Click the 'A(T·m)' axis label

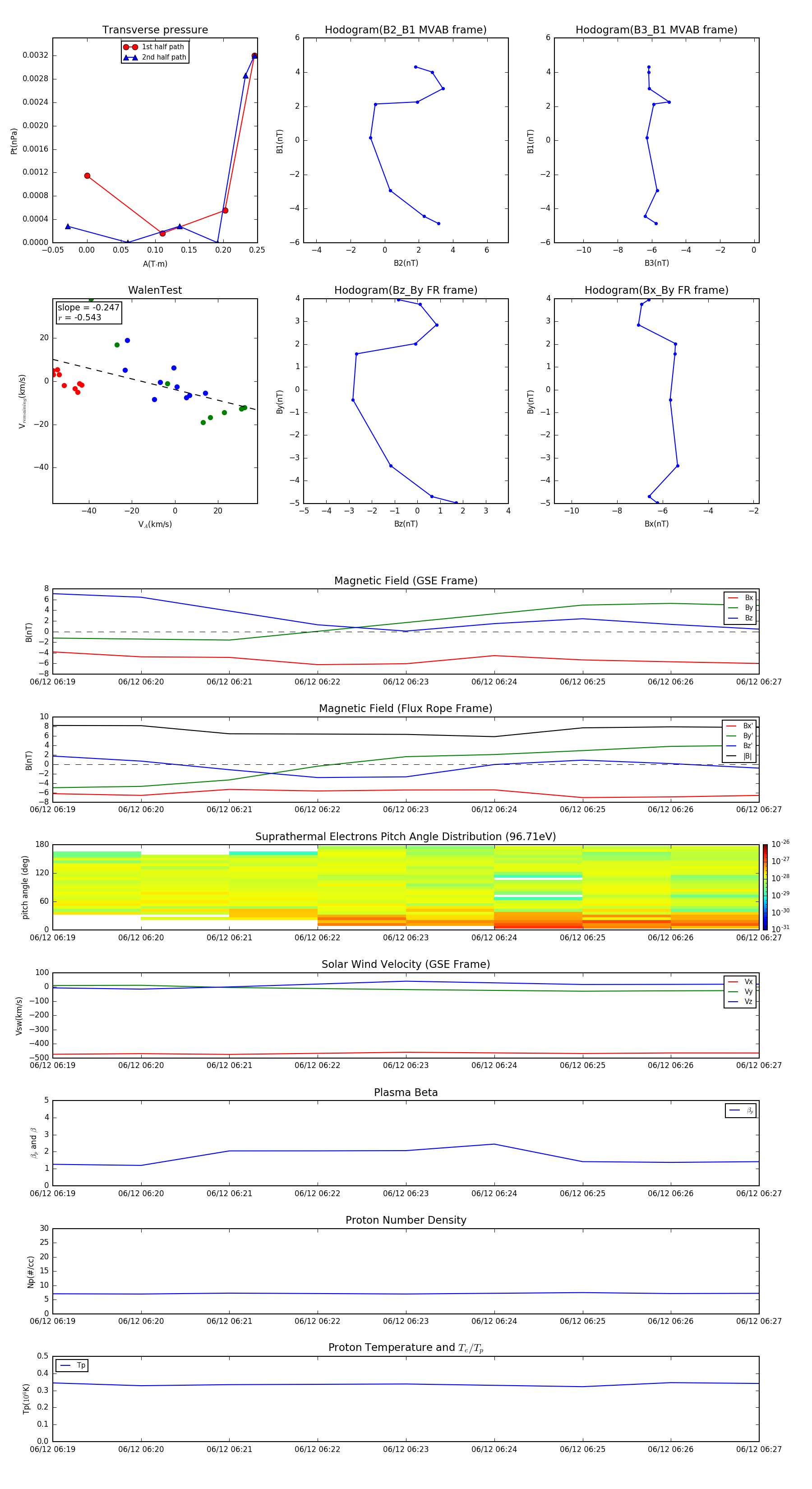point(155,264)
